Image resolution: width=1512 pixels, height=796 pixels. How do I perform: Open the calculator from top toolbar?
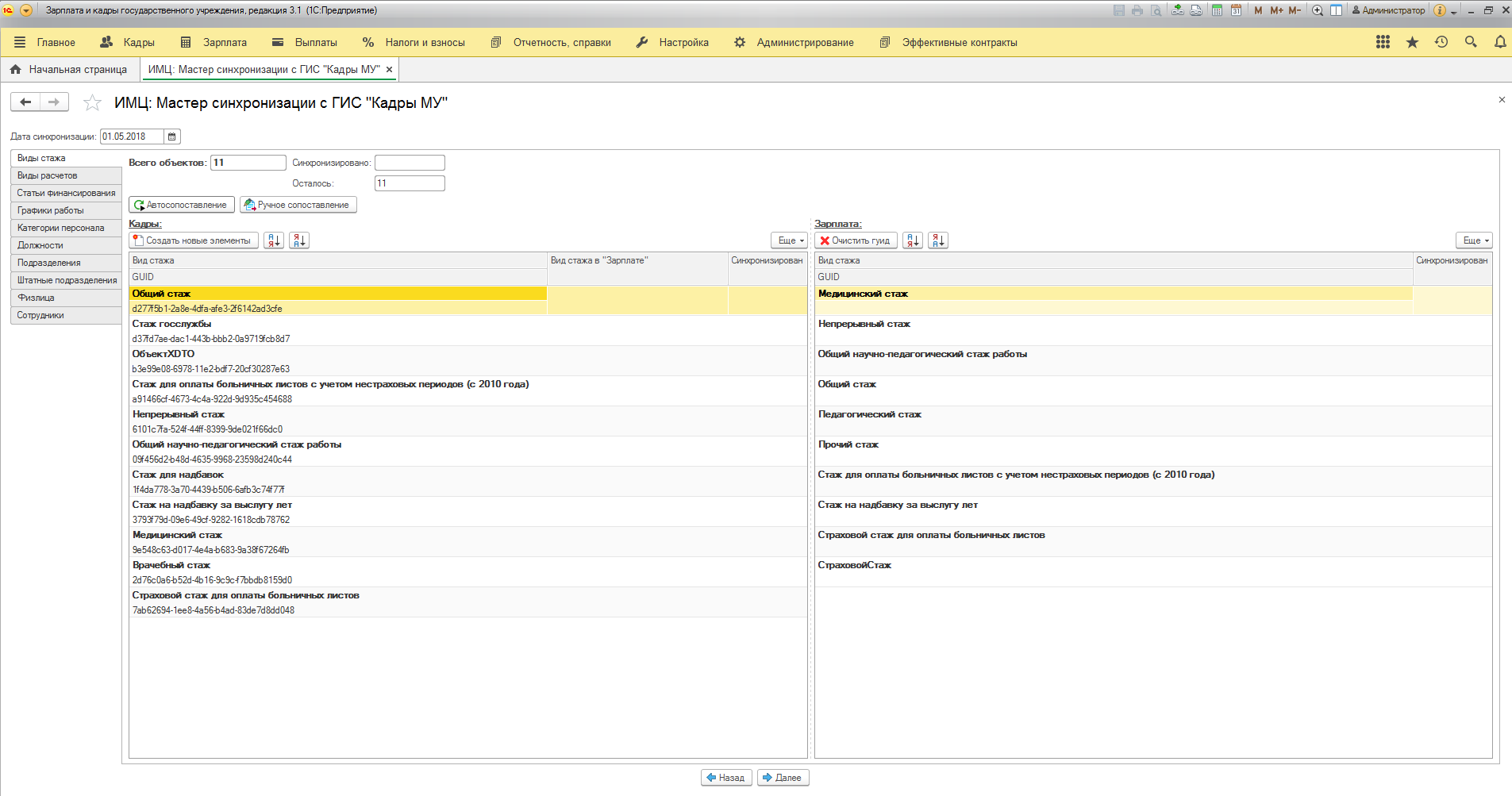point(1217,10)
